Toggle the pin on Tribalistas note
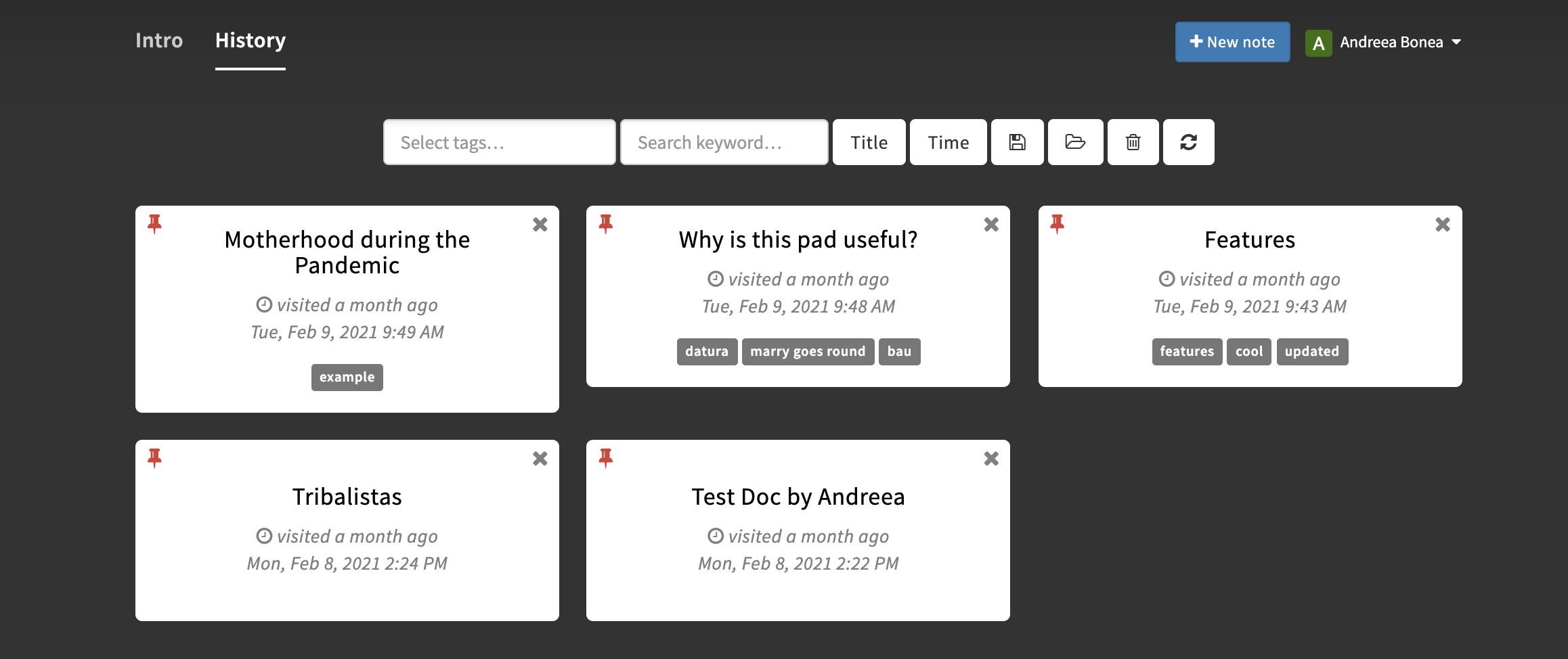The height and width of the screenshot is (659, 1568). pos(155,458)
